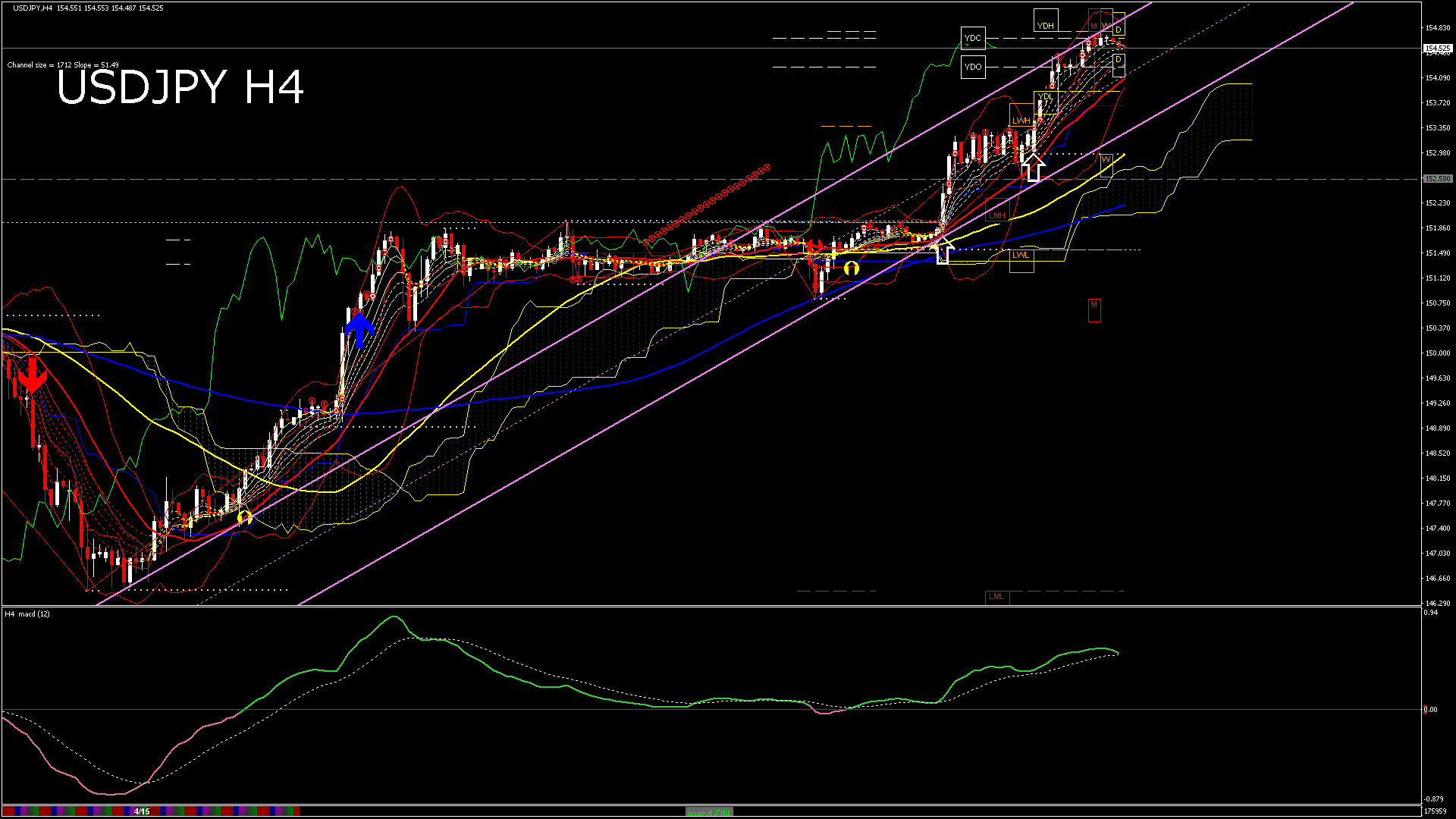Click the 154.090 price scale value
1456x819 pixels.
(x=1438, y=78)
